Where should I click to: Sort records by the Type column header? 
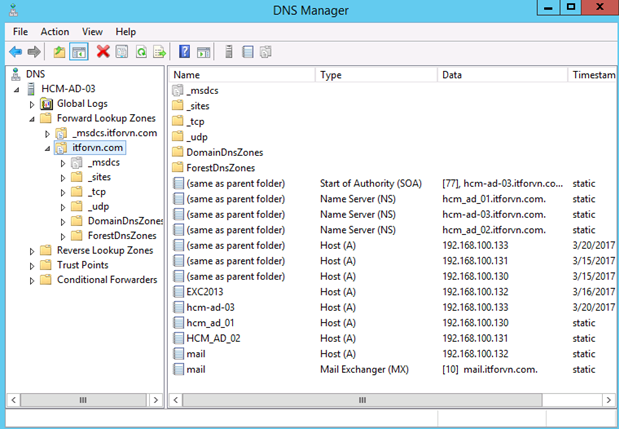(375, 75)
